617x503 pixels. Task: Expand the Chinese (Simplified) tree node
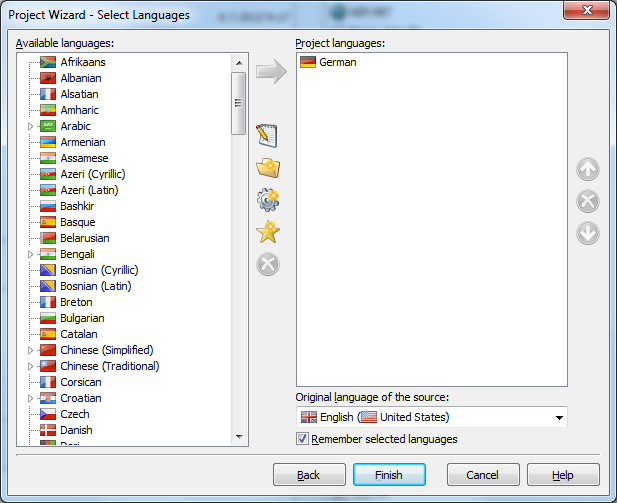[x=29, y=351]
